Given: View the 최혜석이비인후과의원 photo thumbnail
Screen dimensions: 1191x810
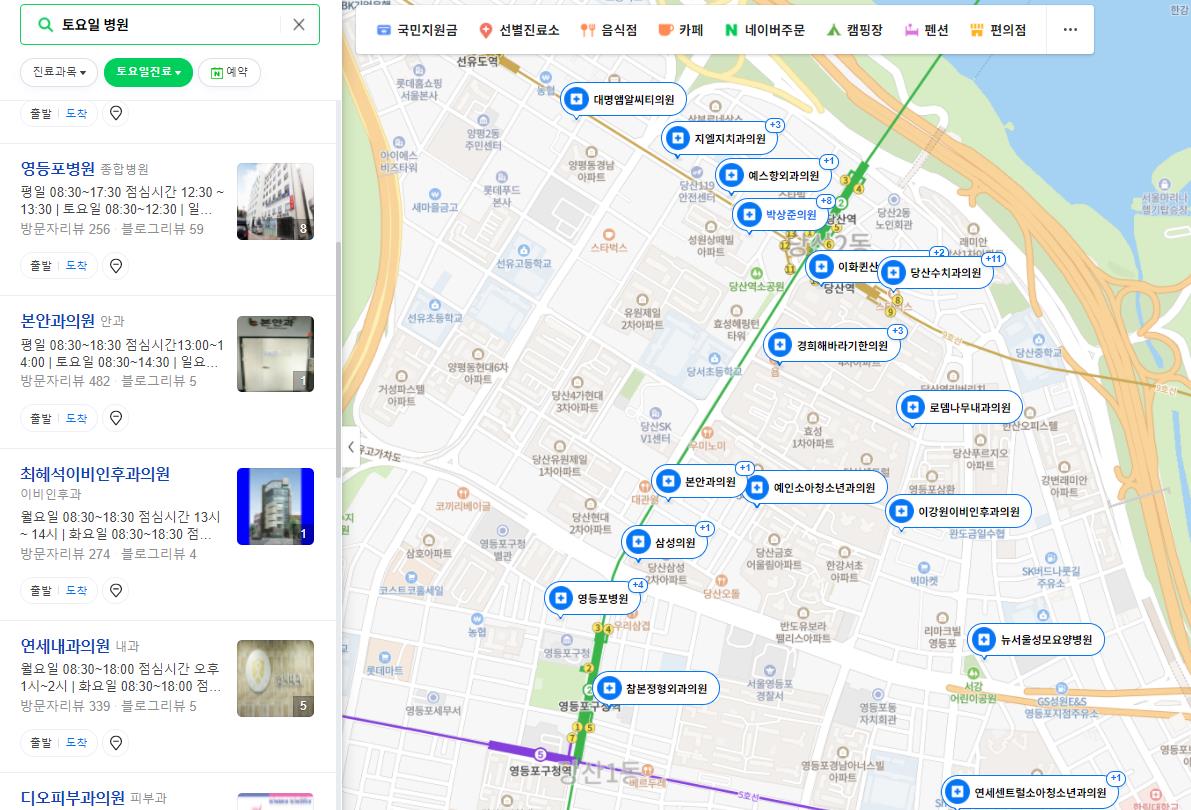Looking at the screenshot, I should point(276,506).
